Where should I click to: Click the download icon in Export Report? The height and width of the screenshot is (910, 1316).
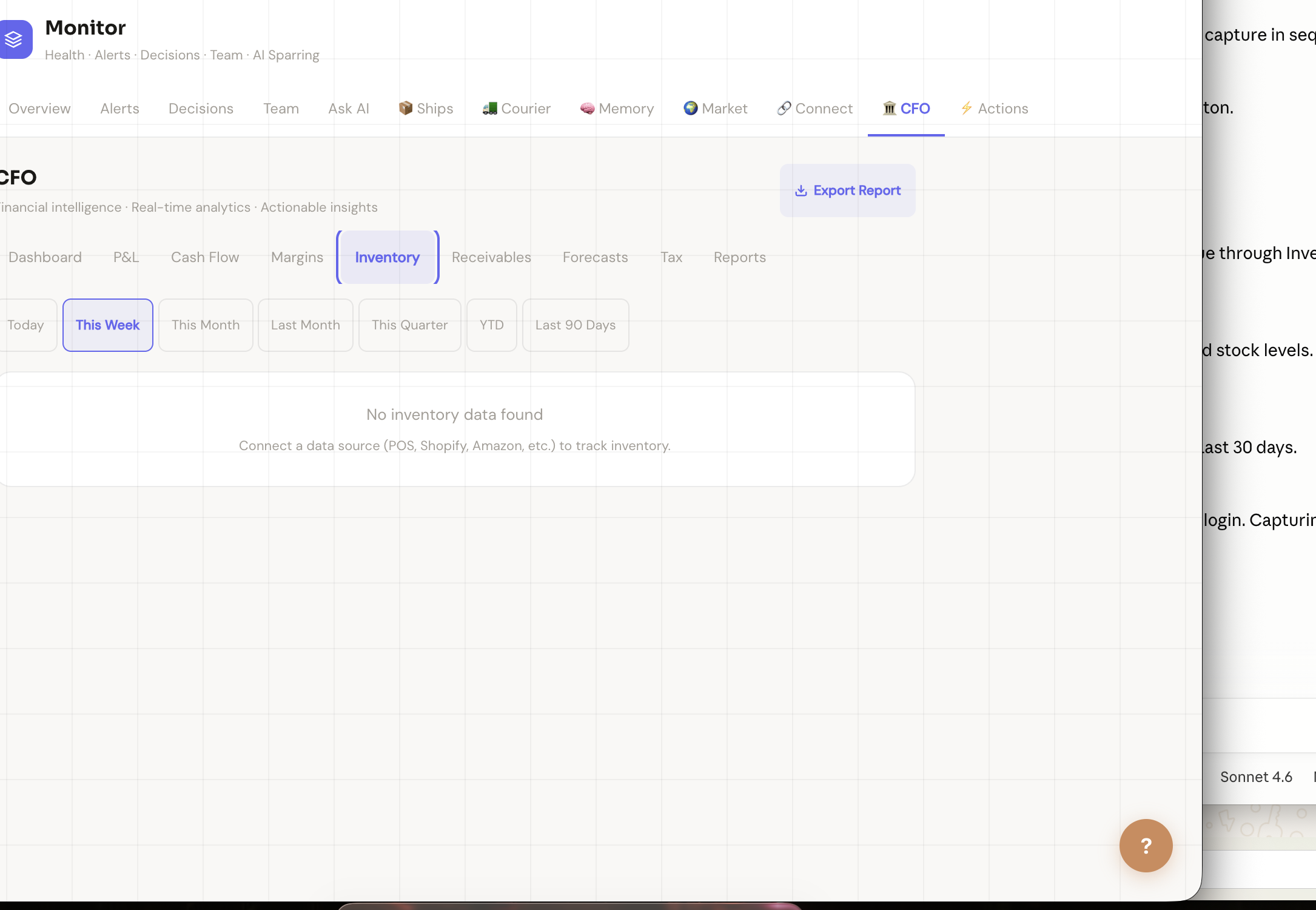[x=801, y=190]
